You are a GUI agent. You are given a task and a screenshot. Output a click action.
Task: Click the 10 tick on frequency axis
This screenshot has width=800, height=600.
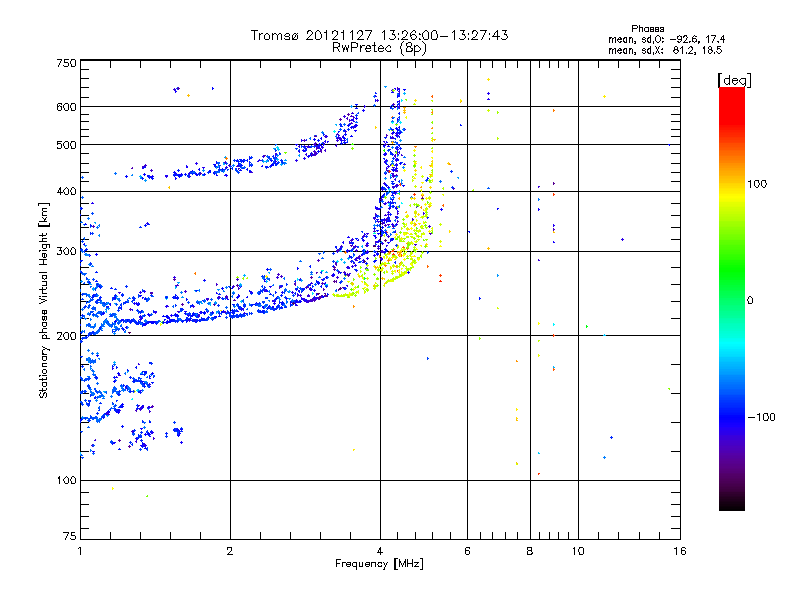click(577, 551)
